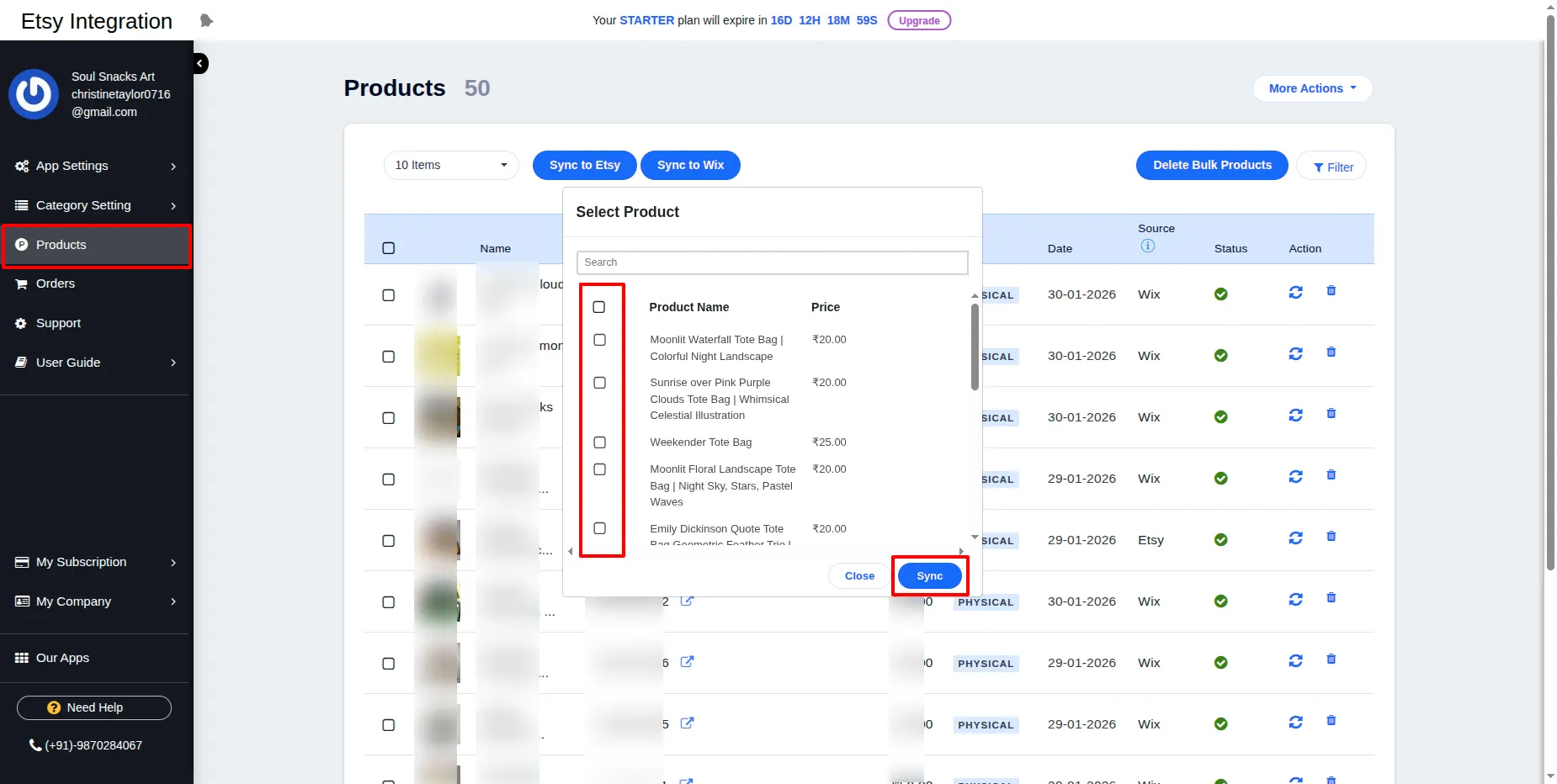Check the Weekender Tote Bag in the modal
1557x784 pixels.
[599, 442]
